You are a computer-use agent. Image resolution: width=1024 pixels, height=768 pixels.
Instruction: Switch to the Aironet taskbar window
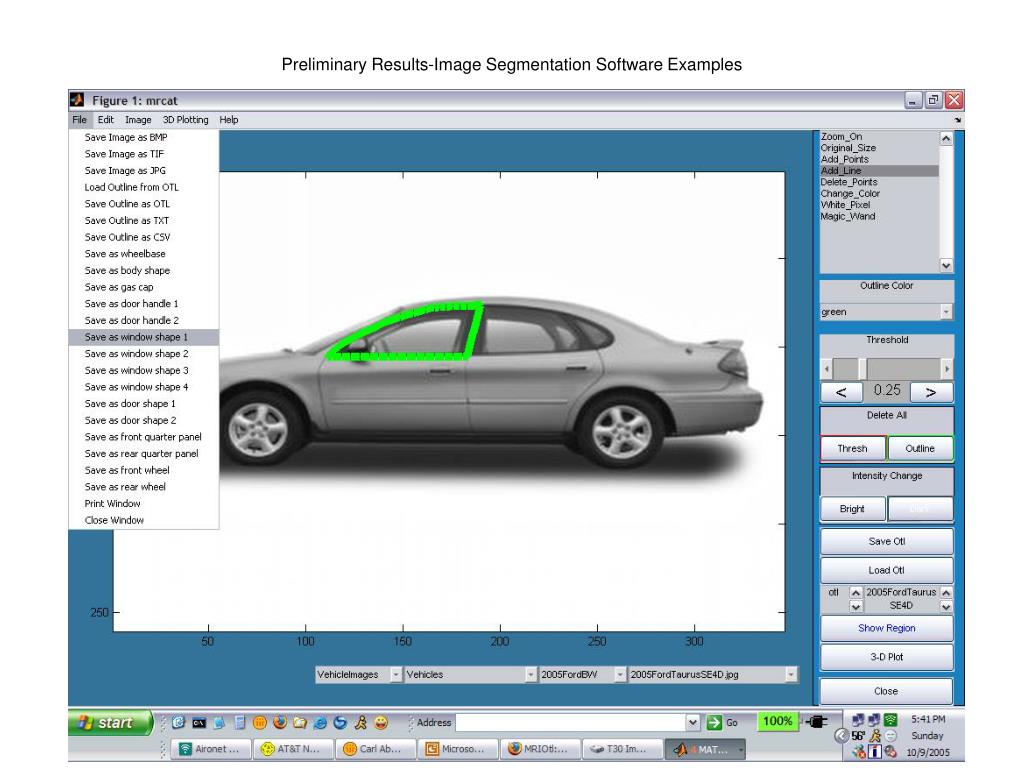(x=210, y=749)
